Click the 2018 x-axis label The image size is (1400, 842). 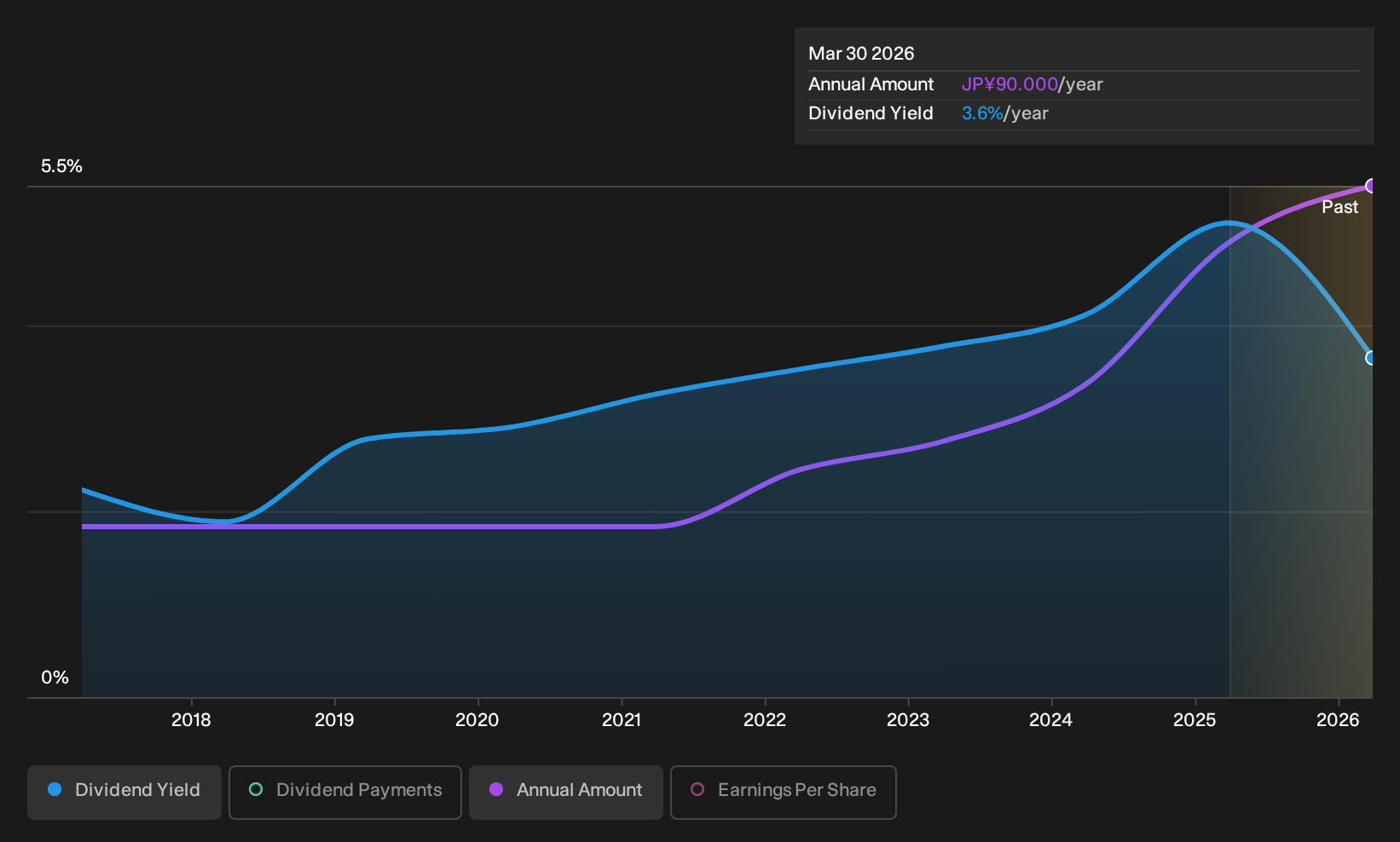[191, 720]
